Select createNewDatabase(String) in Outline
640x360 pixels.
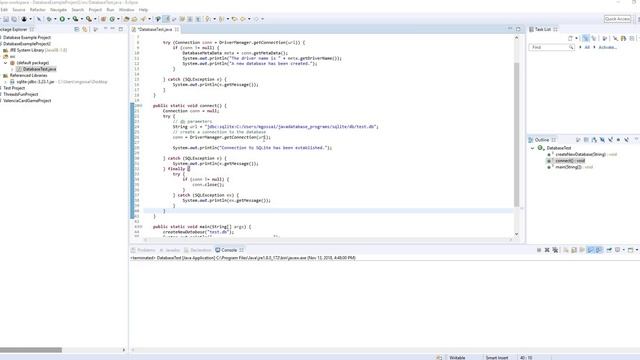(580, 154)
